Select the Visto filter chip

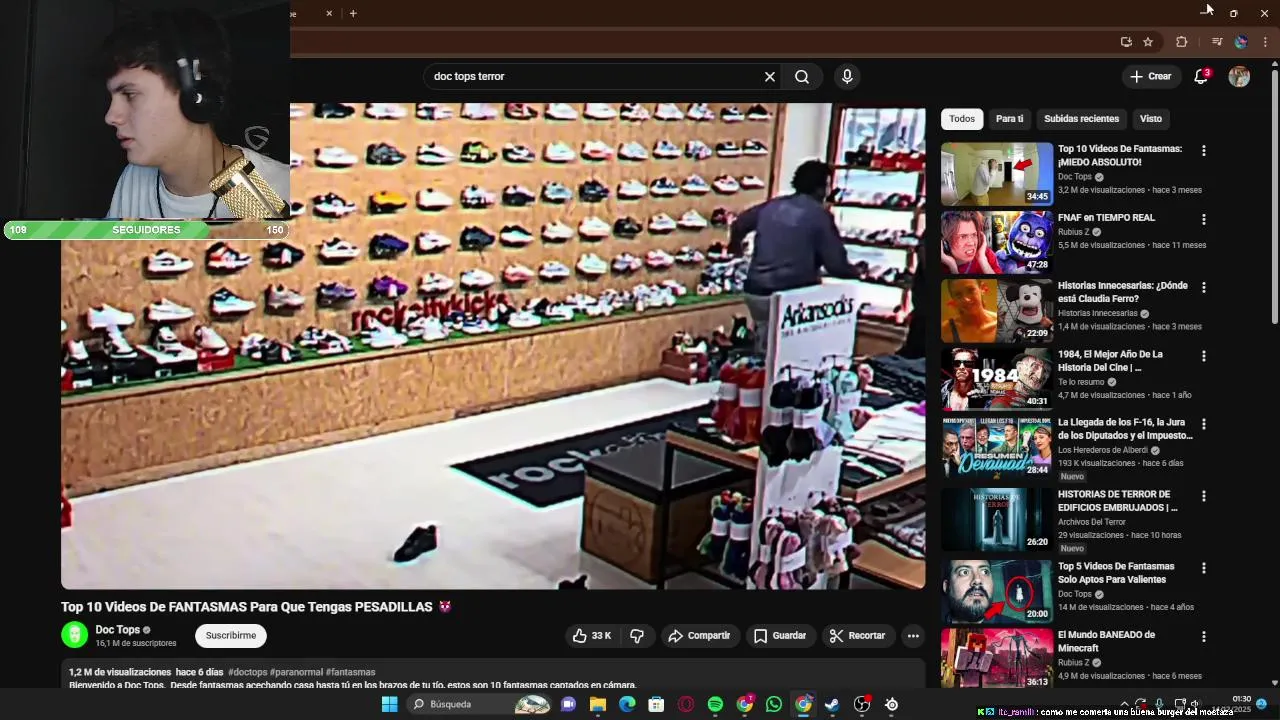coord(1151,119)
